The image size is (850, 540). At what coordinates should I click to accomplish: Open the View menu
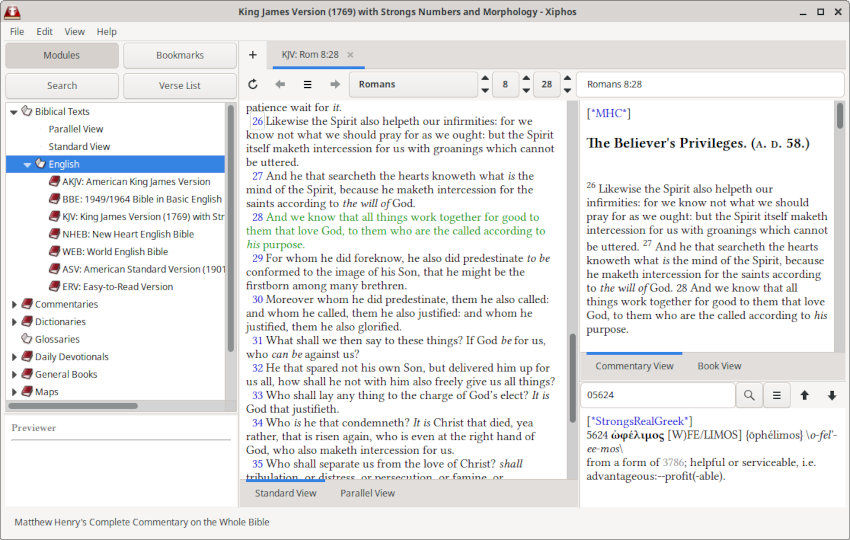tap(74, 31)
